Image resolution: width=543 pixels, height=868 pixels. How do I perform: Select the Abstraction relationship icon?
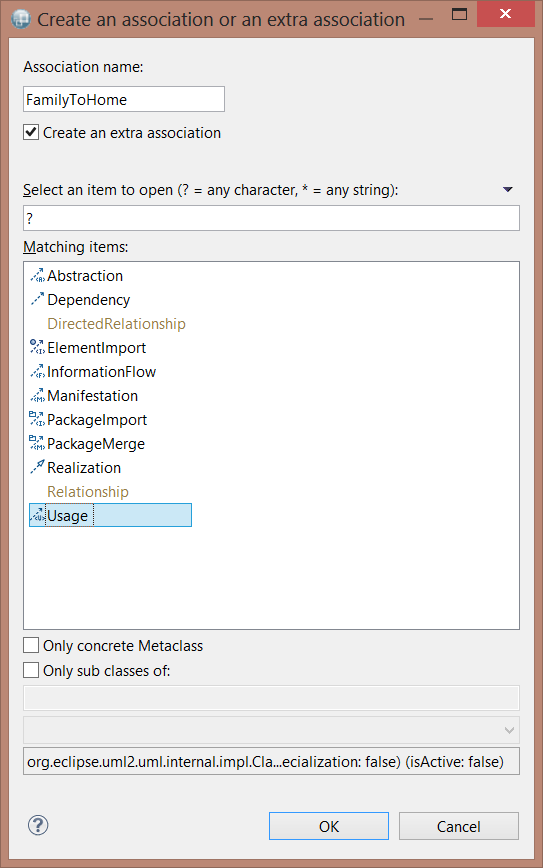(x=37, y=276)
